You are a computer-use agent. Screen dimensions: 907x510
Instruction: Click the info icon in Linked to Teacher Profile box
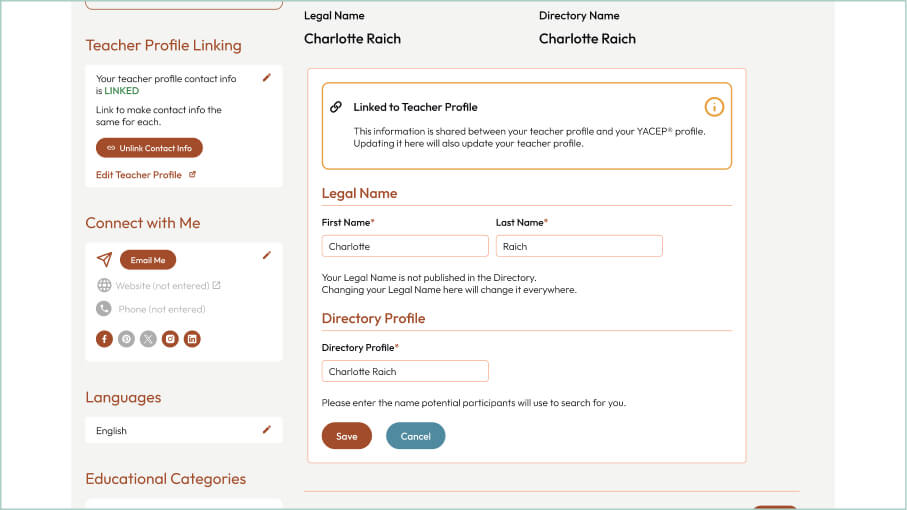(x=714, y=107)
